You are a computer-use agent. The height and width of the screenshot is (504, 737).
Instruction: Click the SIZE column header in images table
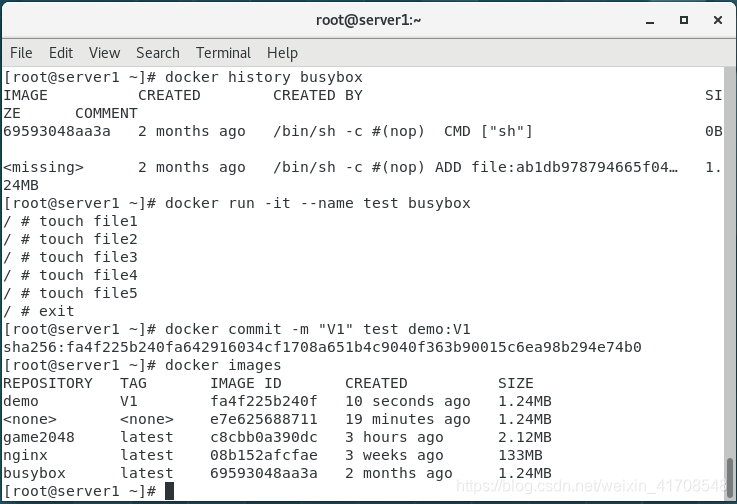pyautogui.click(x=516, y=383)
